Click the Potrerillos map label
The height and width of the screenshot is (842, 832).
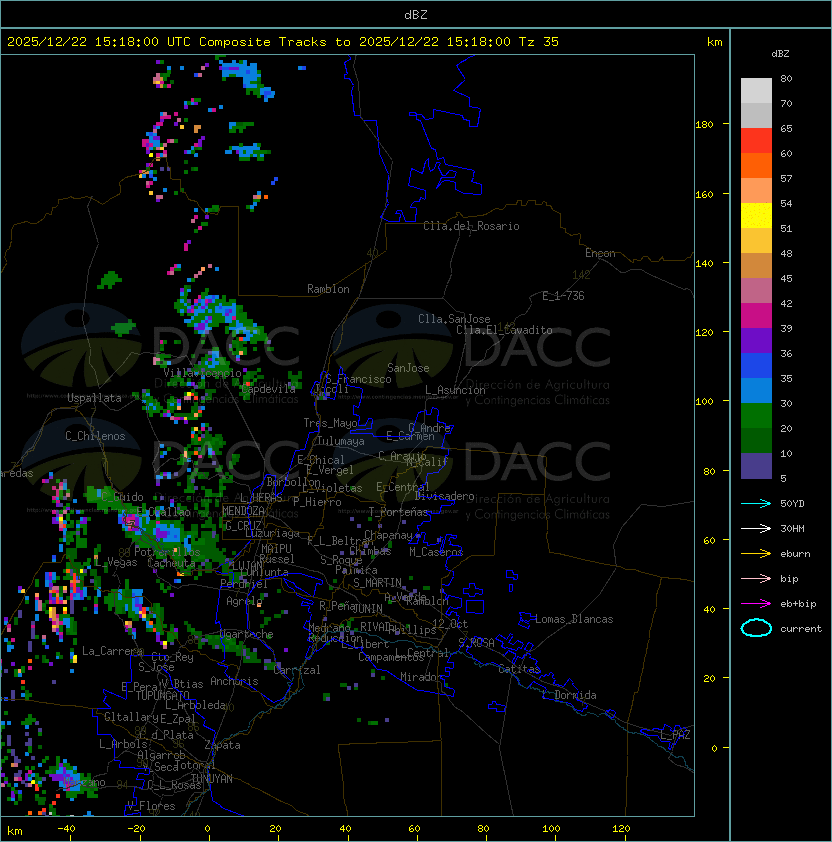[167, 552]
